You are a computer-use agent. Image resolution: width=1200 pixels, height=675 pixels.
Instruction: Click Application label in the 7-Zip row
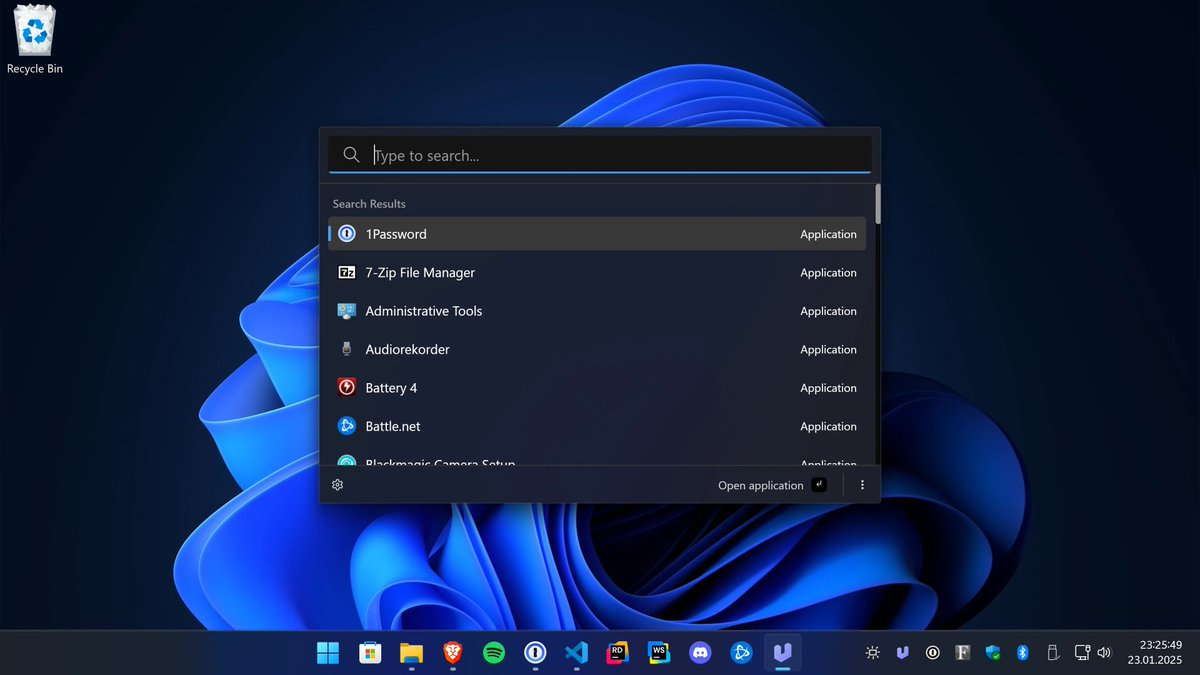[x=828, y=272]
